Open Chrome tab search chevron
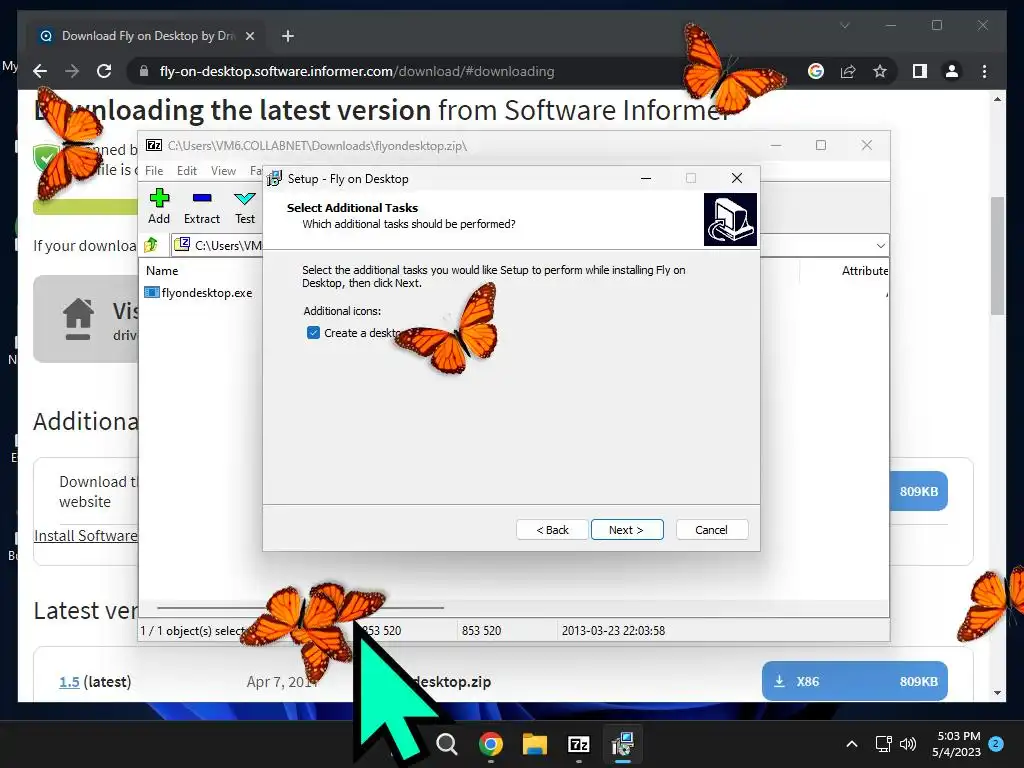This screenshot has width=1024, height=768. (844, 25)
